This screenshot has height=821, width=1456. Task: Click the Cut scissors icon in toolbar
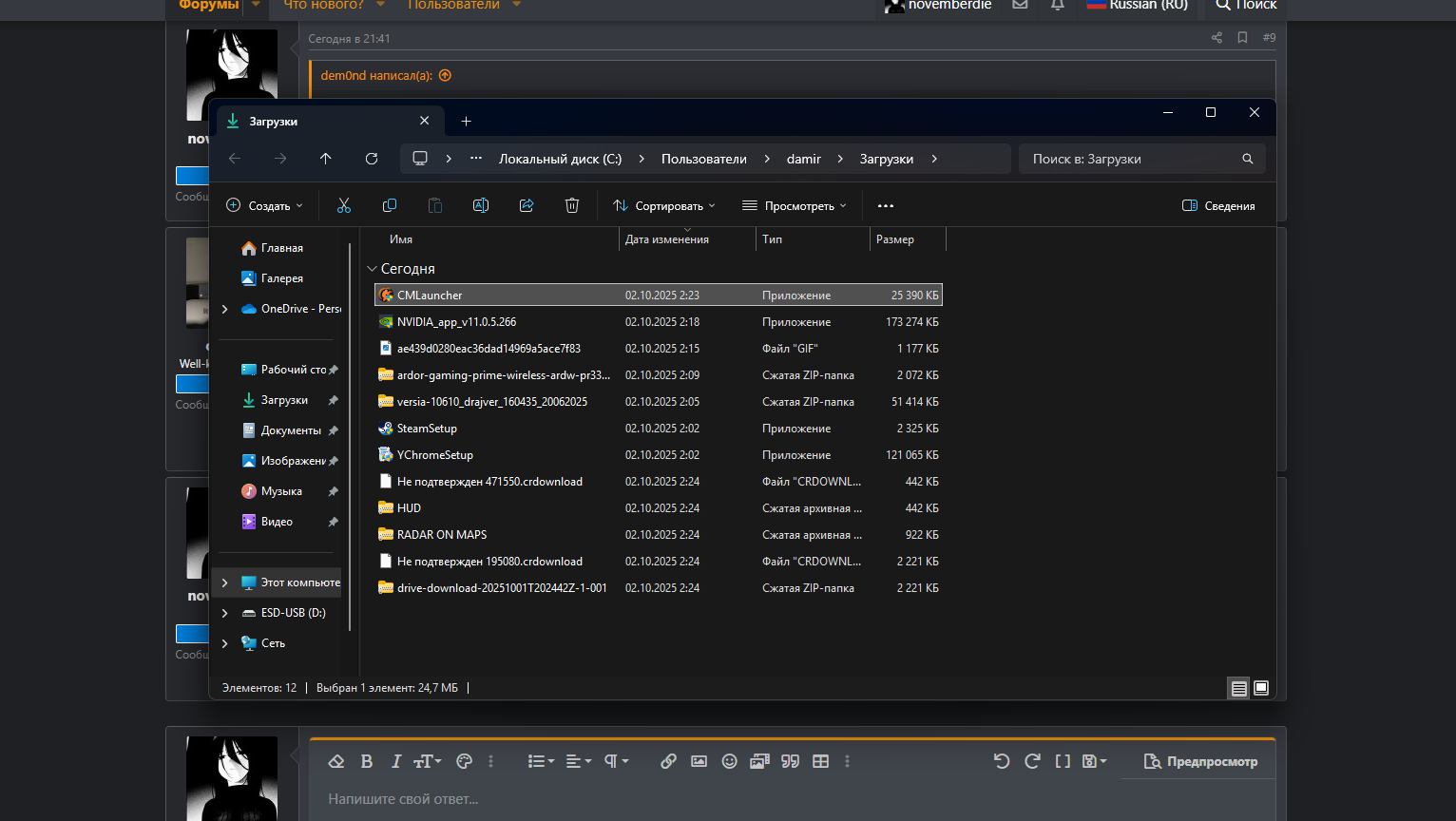point(344,205)
